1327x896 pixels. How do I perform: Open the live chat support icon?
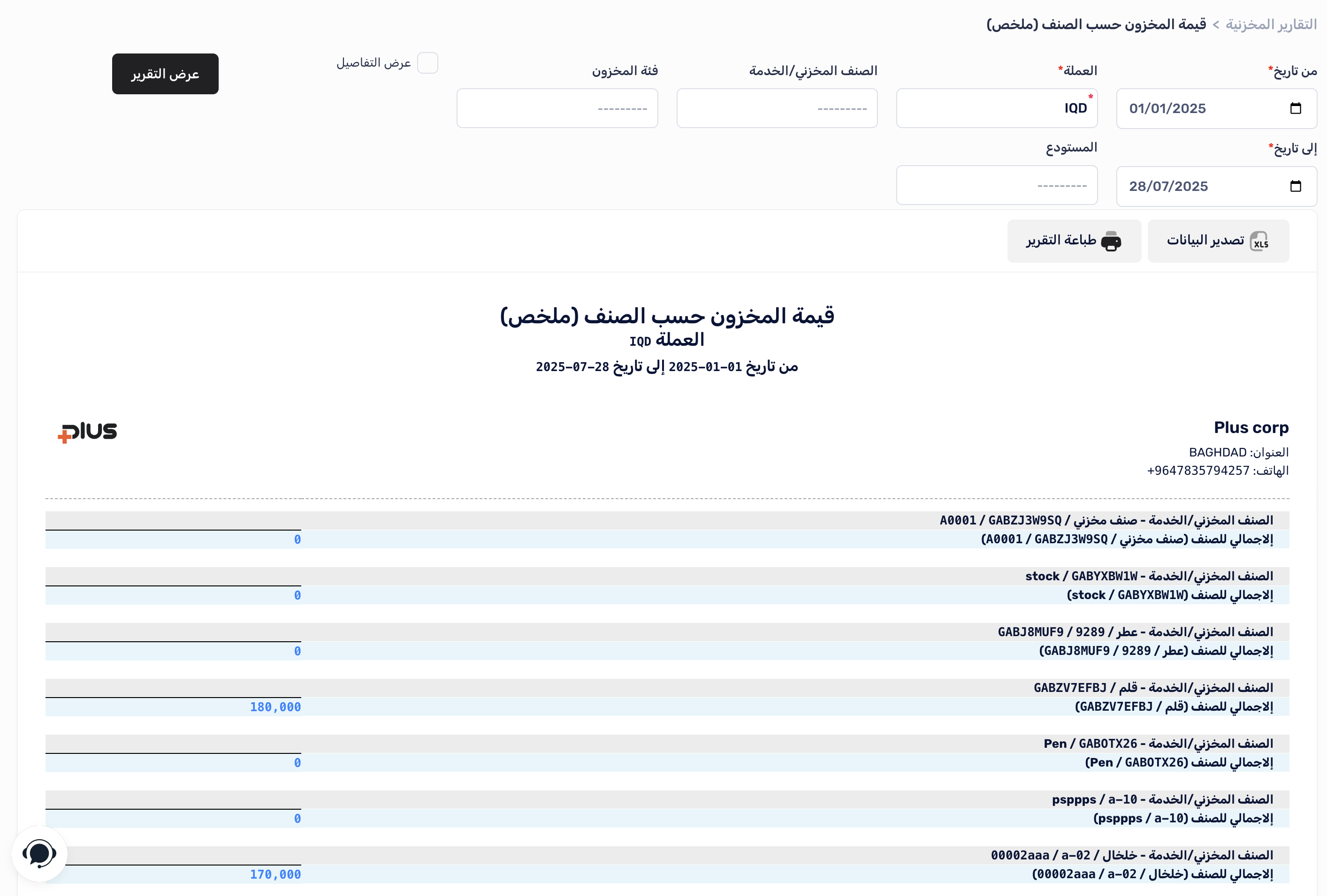[39, 854]
